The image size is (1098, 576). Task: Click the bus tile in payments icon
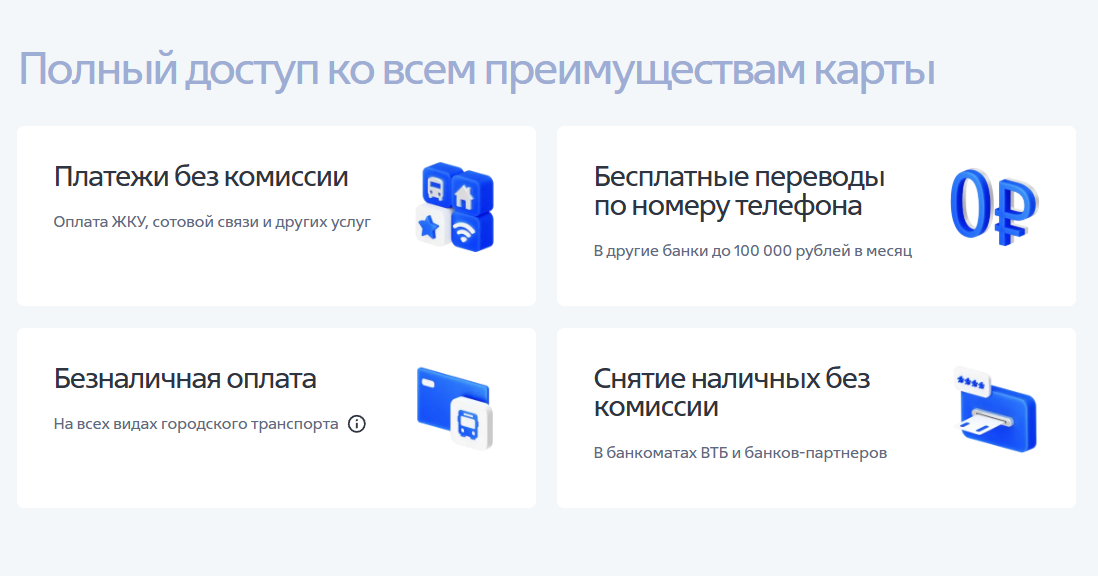pyautogui.click(x=437, y=186)
